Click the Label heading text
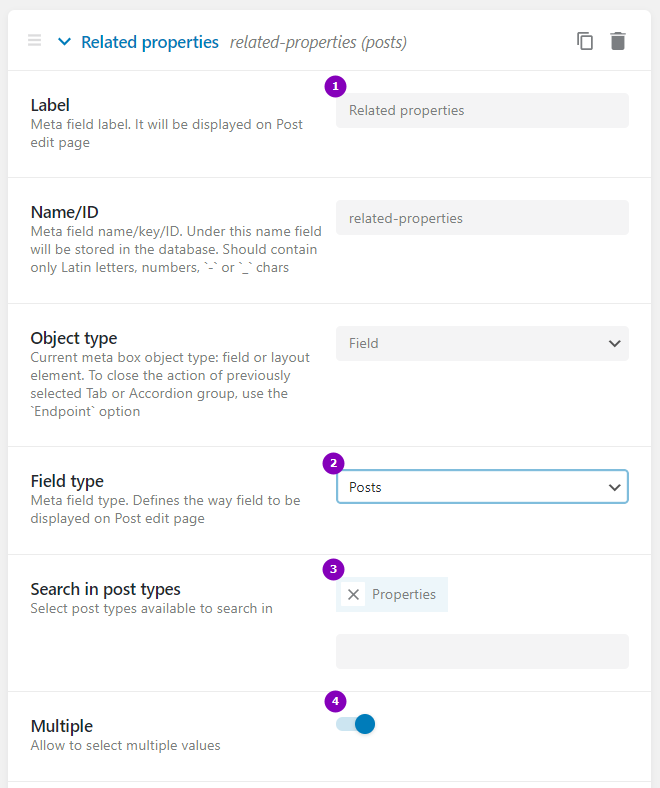This screenshot has width=660, height=788. coord(50,105)
